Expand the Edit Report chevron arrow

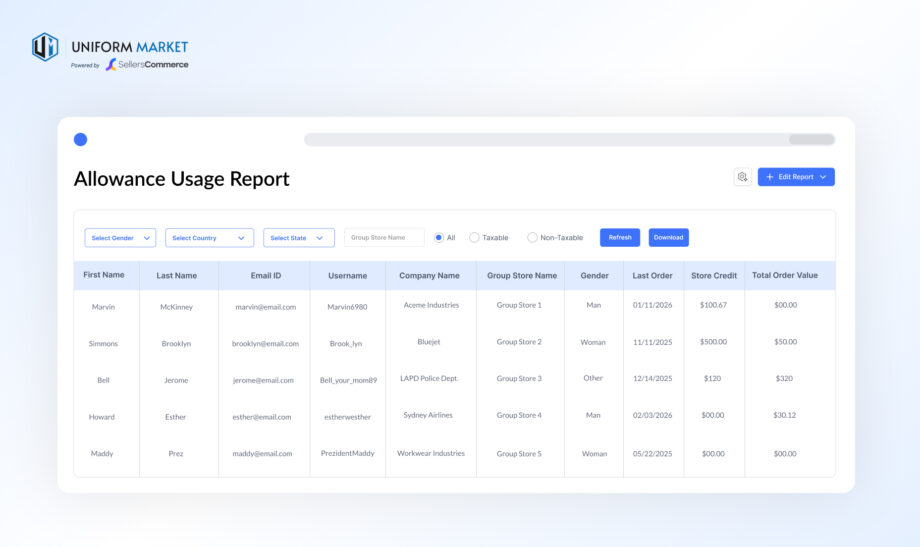pyautogui.click(x=823, y=177)
